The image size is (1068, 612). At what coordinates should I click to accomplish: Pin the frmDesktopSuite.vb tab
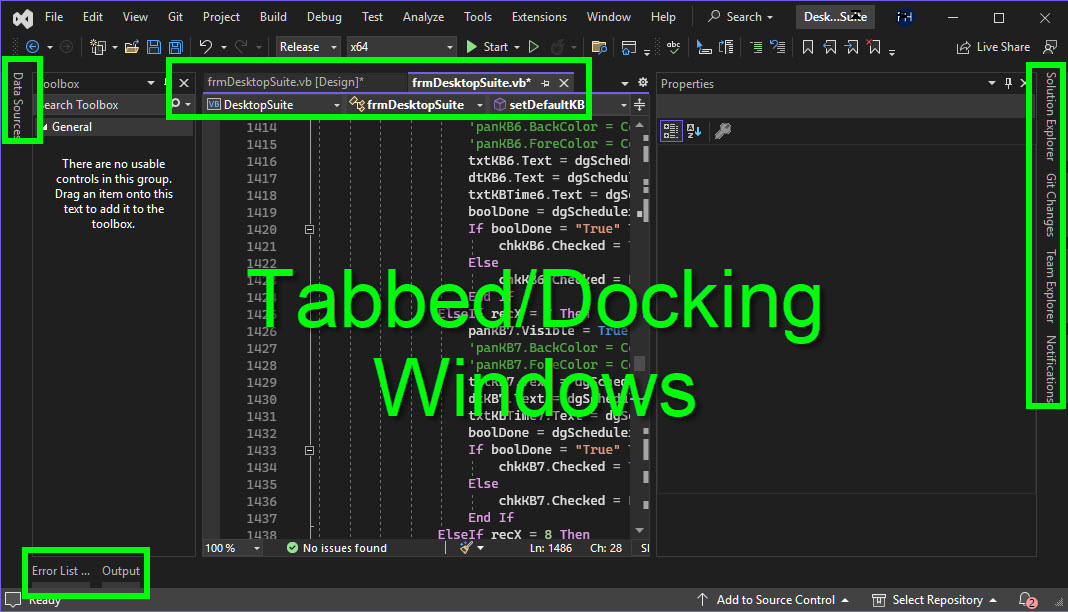click(x=546, y=83)
